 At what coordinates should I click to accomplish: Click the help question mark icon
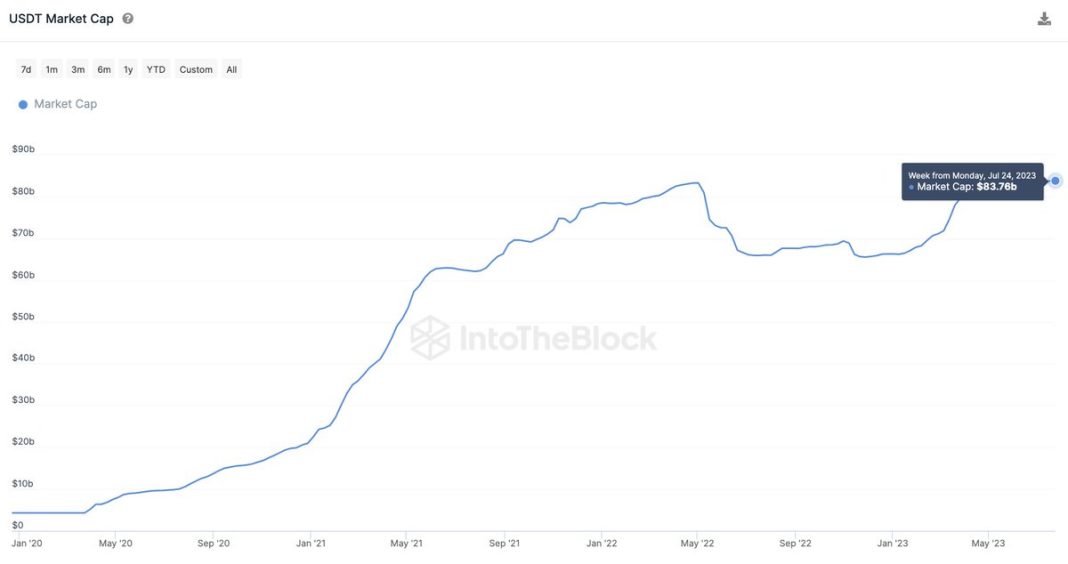[x=128, y=19]
